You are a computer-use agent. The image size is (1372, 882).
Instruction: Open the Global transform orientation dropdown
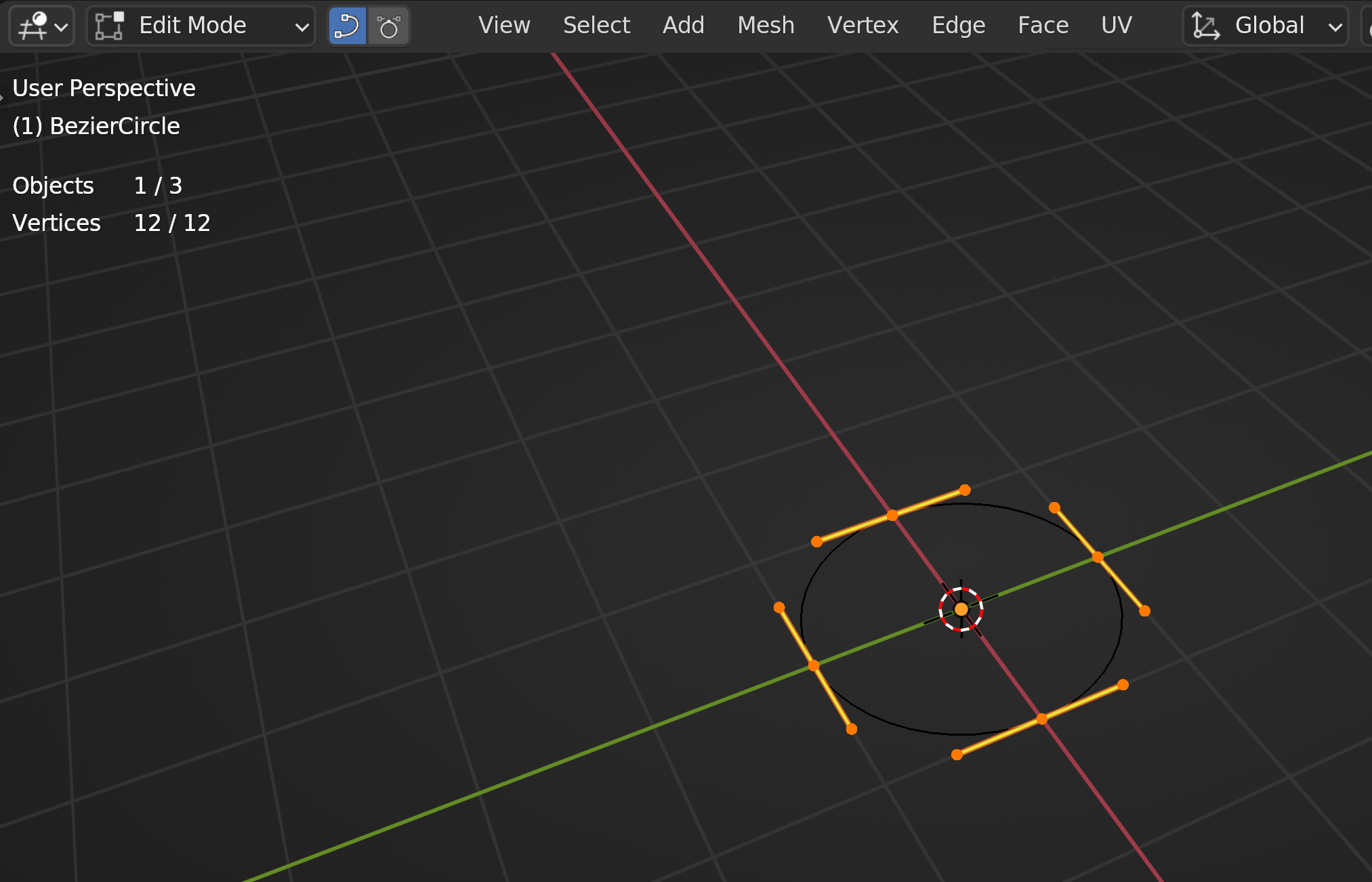(1266, 26)
